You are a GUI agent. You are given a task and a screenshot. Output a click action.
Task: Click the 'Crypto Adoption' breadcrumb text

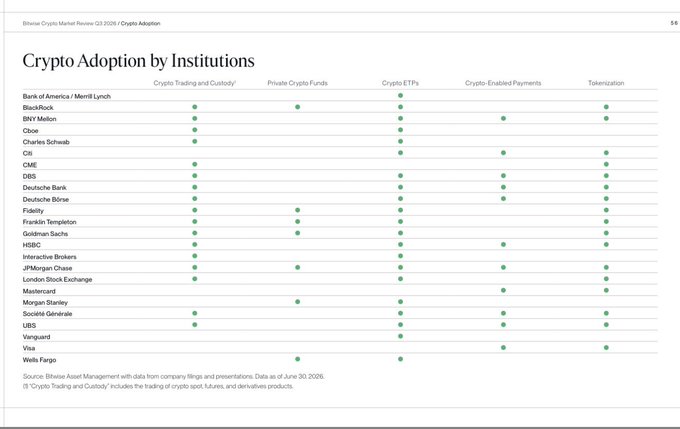141,23
